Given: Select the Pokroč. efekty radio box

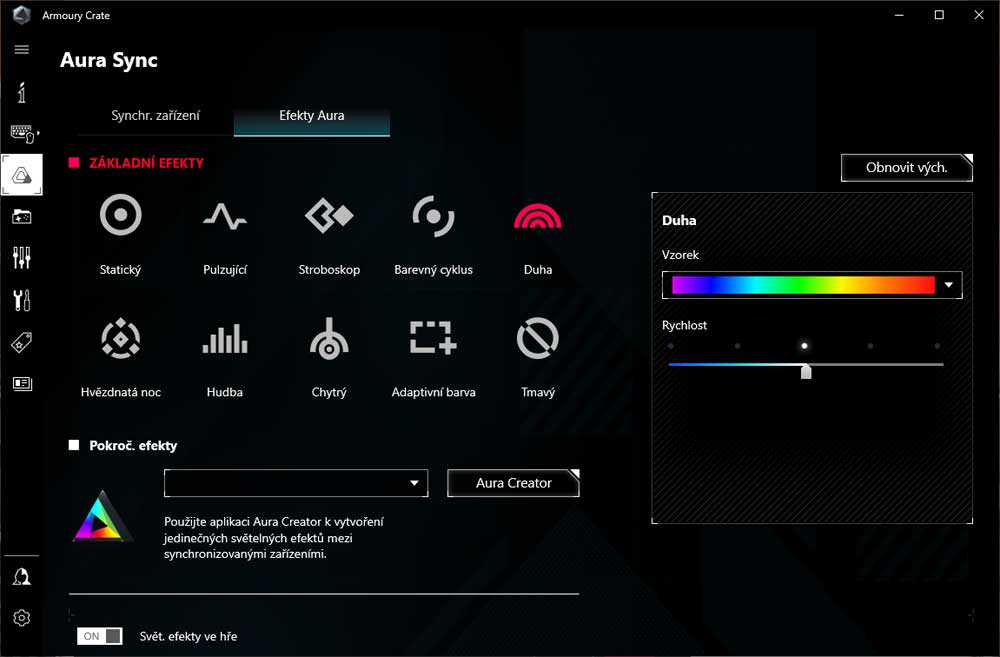Looking at the screenshot, I should pos(74,445).
